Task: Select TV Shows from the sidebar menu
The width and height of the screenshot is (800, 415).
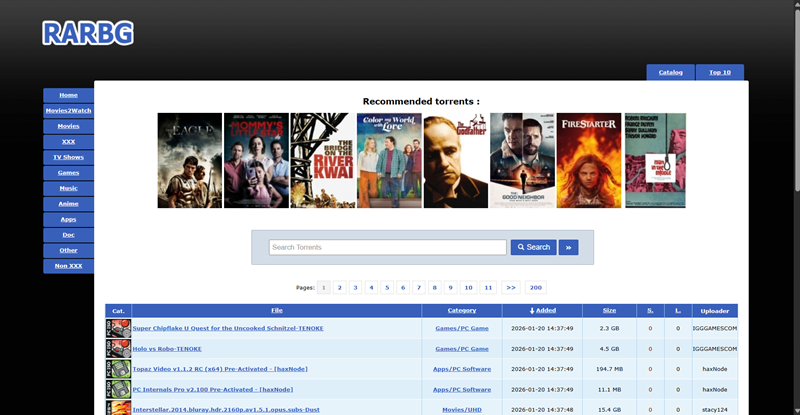Action: [68, 157]
